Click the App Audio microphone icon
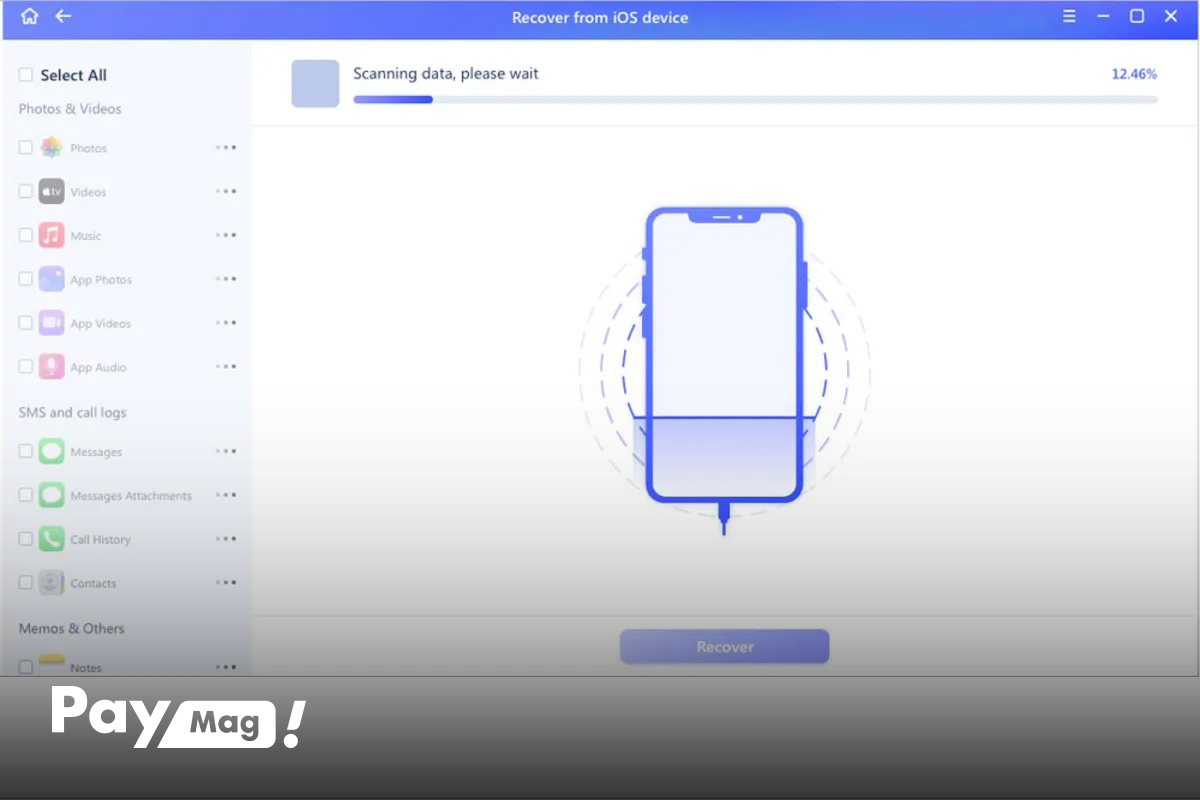The width and height of the screenshot is (1200, 800). point(51,367)
